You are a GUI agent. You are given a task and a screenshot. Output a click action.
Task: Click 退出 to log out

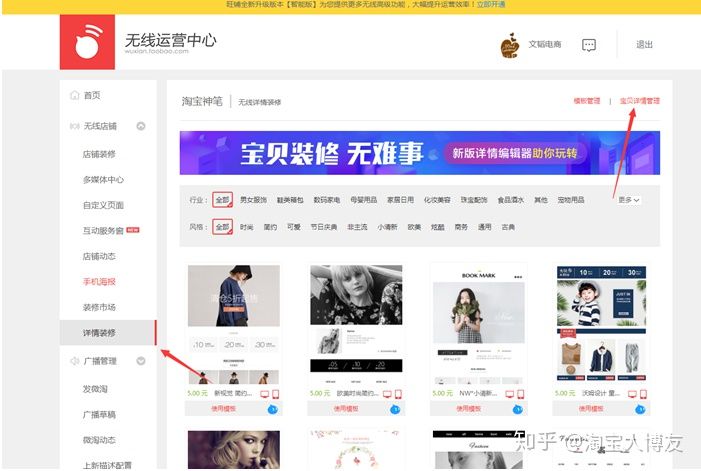[x=644, y=45]
